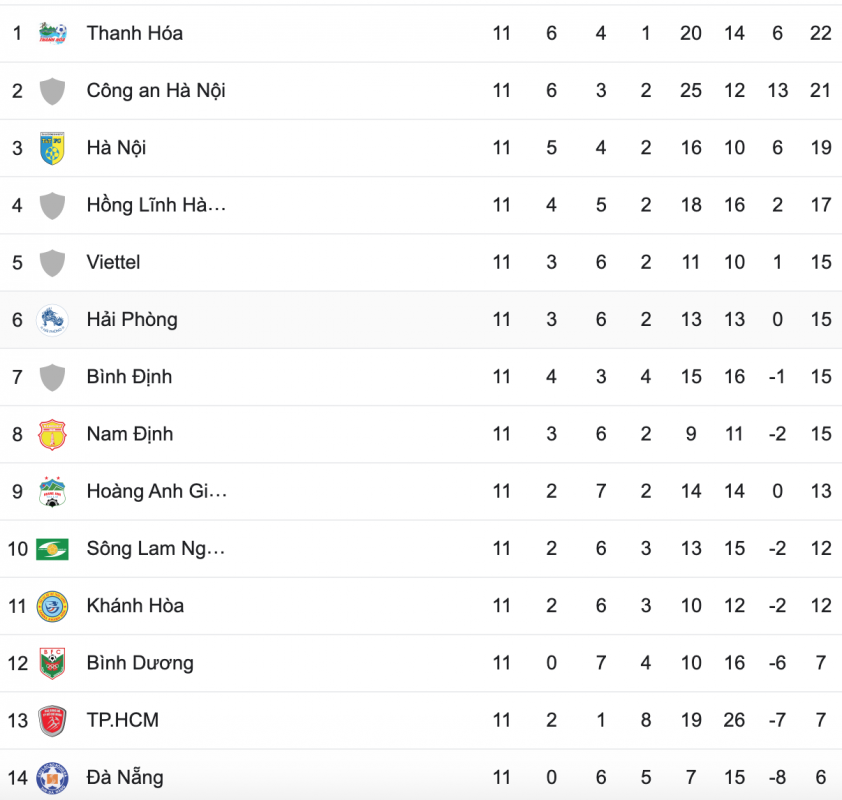Click the Khánh Hòa club logo
Viewport: 842px width, 800px height.
tap(52, 607)
